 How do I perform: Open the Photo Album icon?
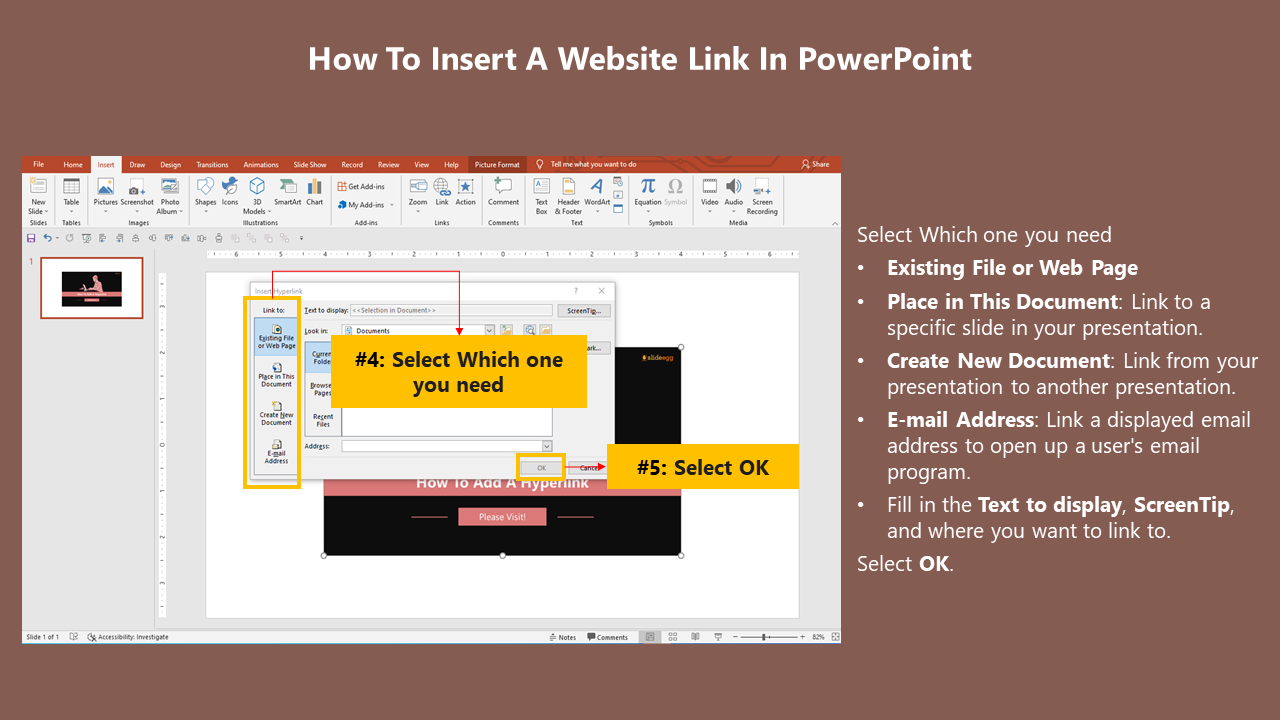(170, 186)
